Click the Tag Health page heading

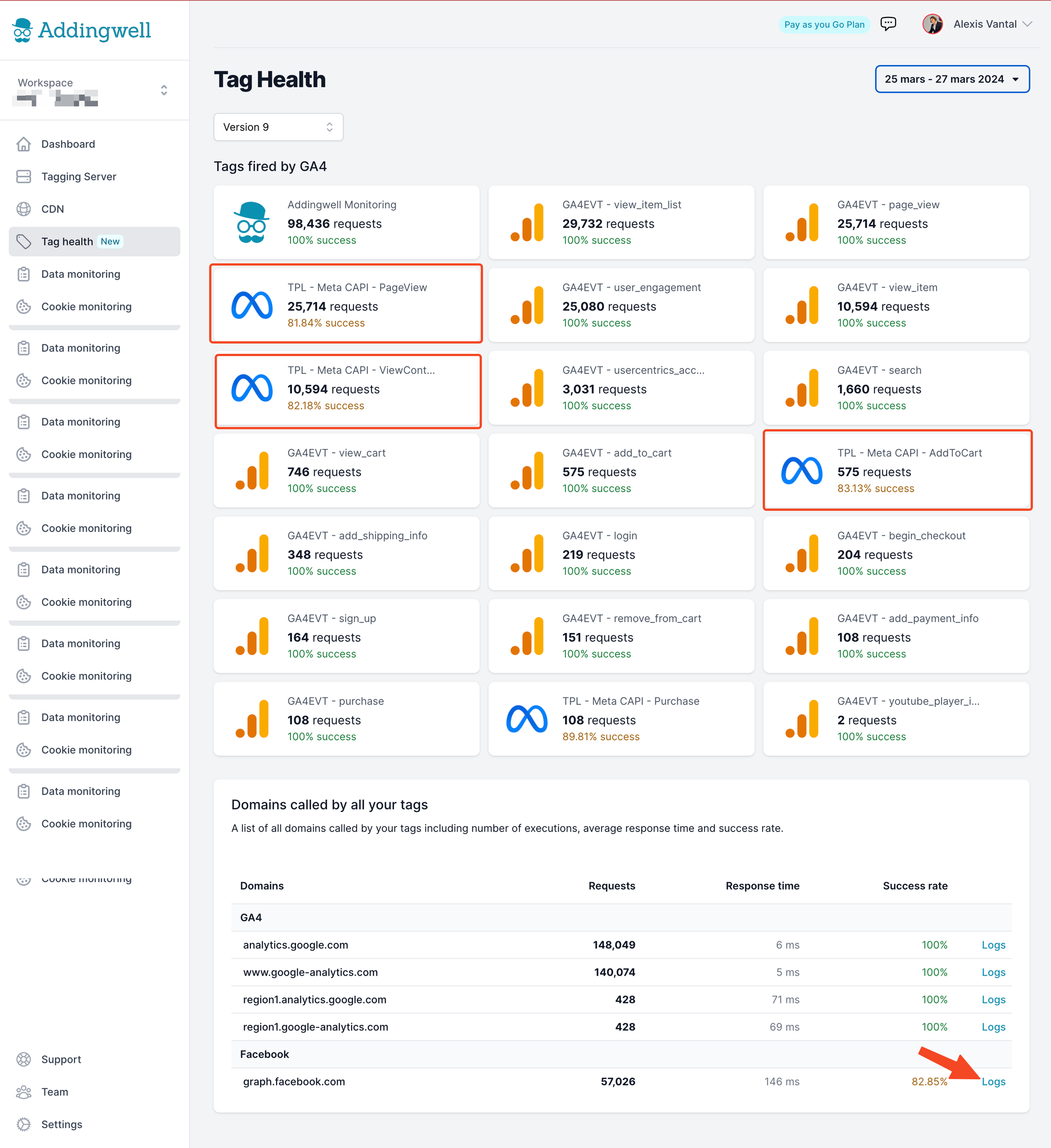(269, 80)
